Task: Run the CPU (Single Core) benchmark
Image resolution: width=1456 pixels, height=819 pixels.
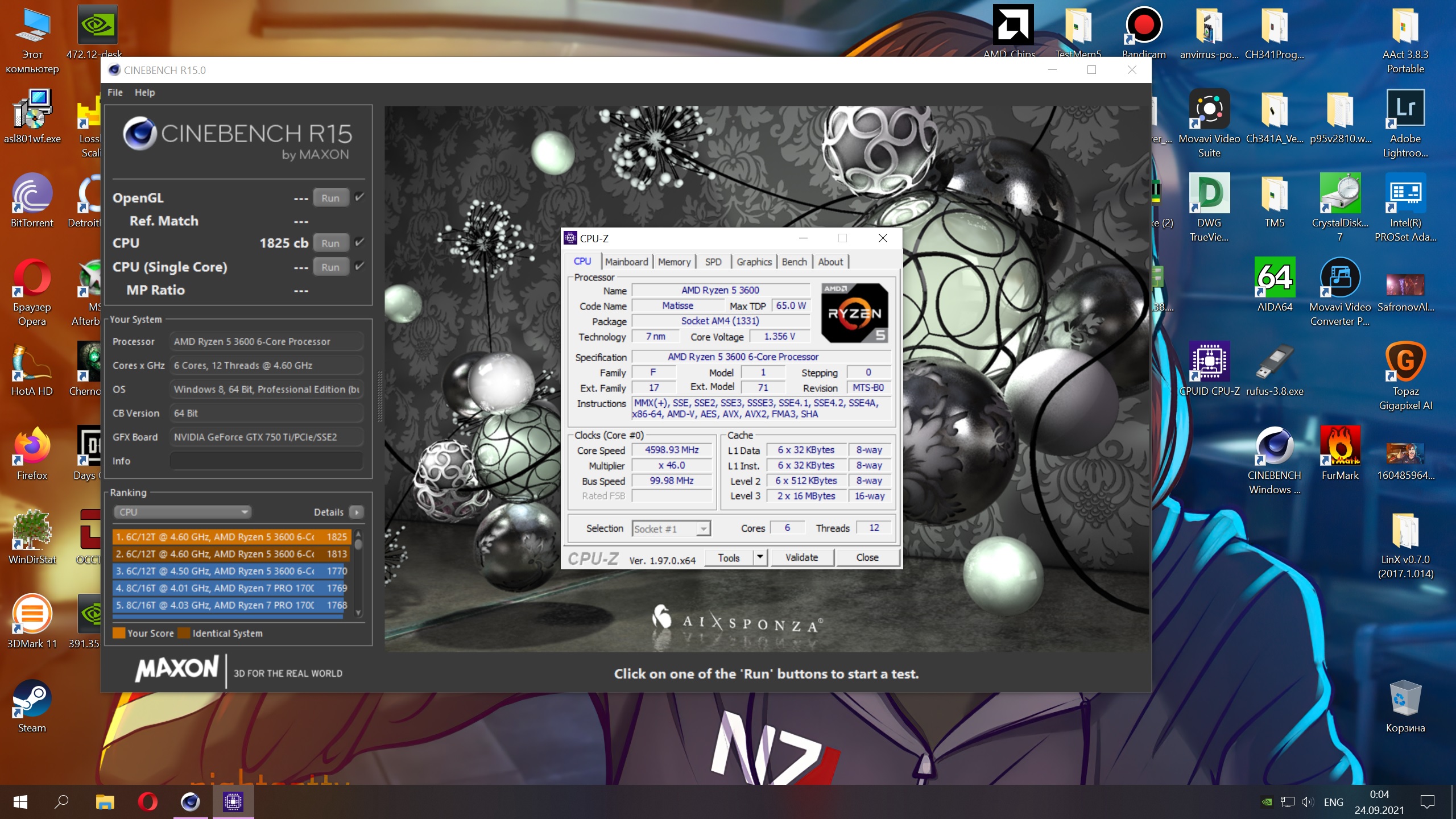Action: 330,267
